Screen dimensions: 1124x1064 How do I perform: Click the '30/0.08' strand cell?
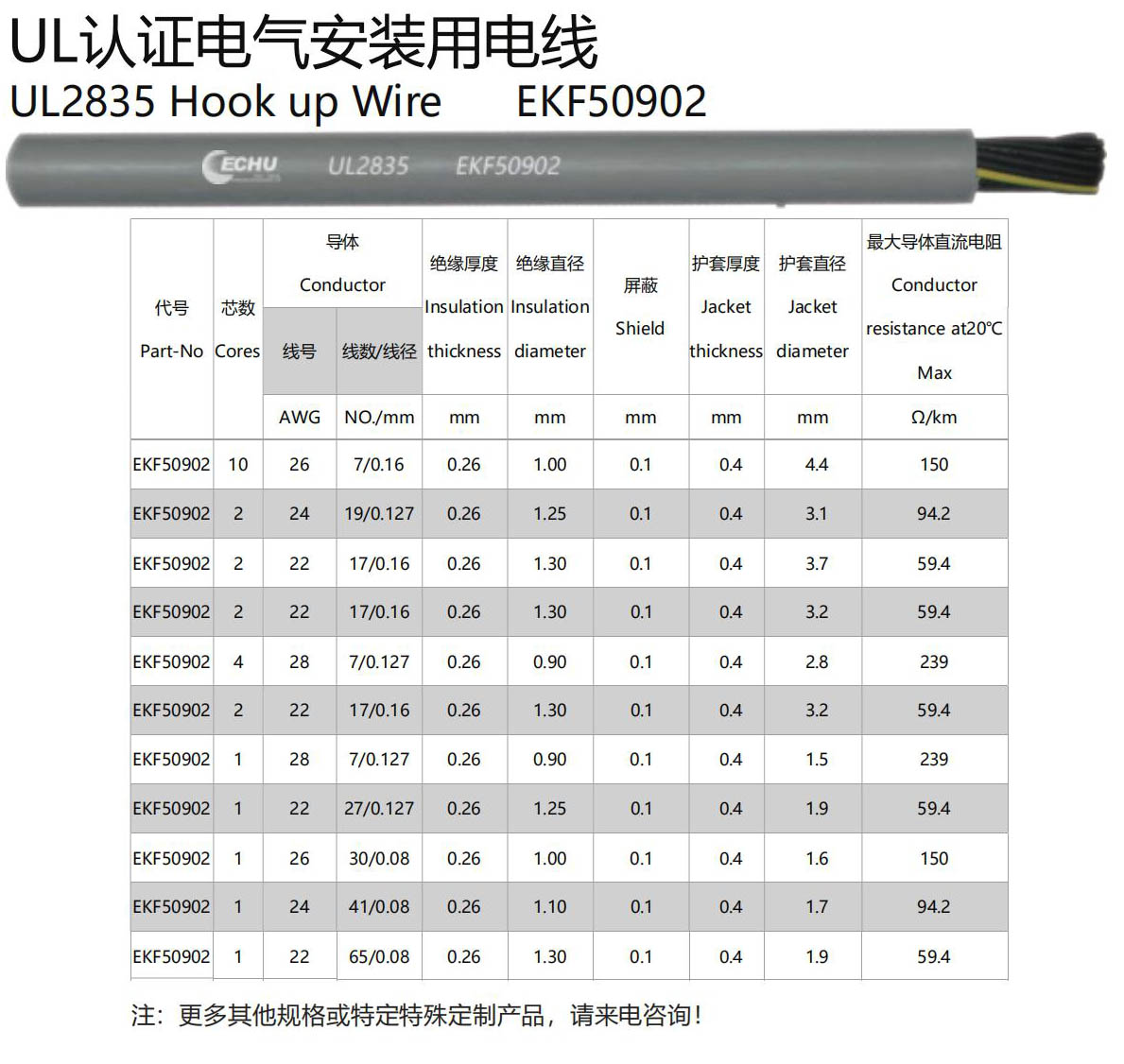(379, 858)
